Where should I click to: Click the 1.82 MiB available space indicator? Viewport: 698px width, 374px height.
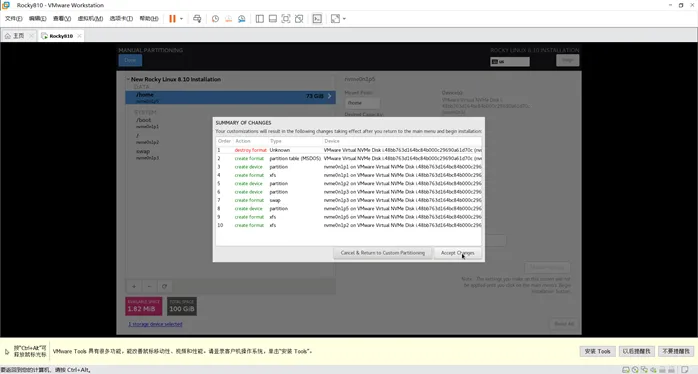[143, 306]
